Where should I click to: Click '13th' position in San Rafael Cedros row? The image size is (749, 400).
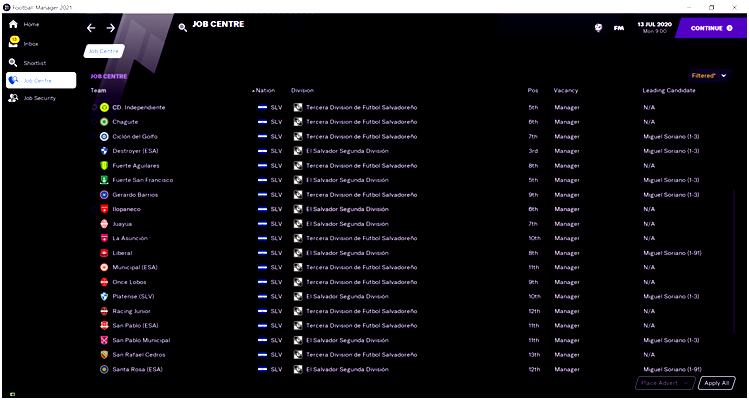(x=534, y=355)
